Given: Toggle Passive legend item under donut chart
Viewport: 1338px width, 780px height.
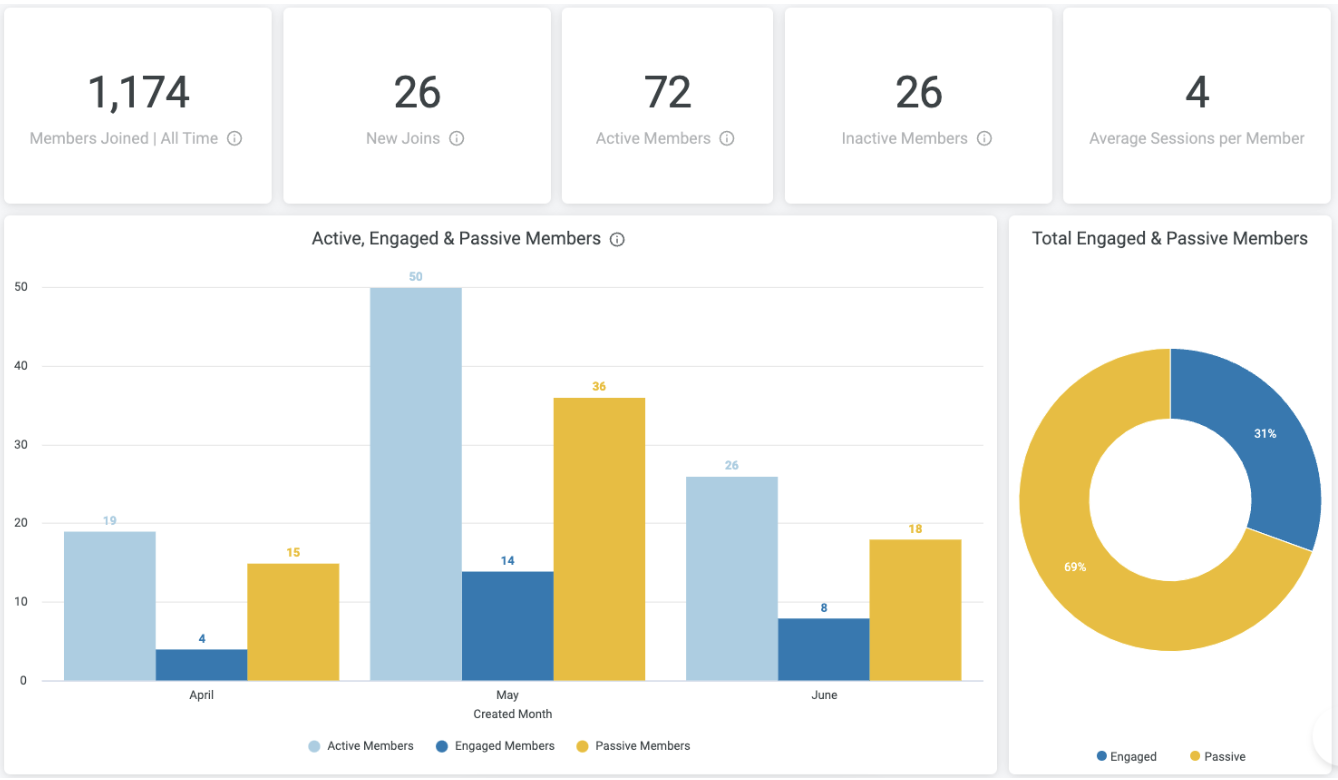Looking at the screenshot, I should click(1217, 757).
